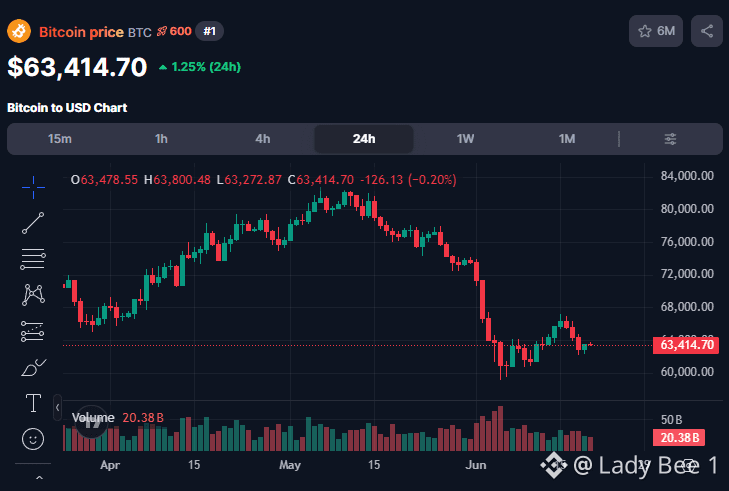Viewport: 729px width, 491px height.
Task: Click the O63,478.55 open value
Action: point(104,180)
